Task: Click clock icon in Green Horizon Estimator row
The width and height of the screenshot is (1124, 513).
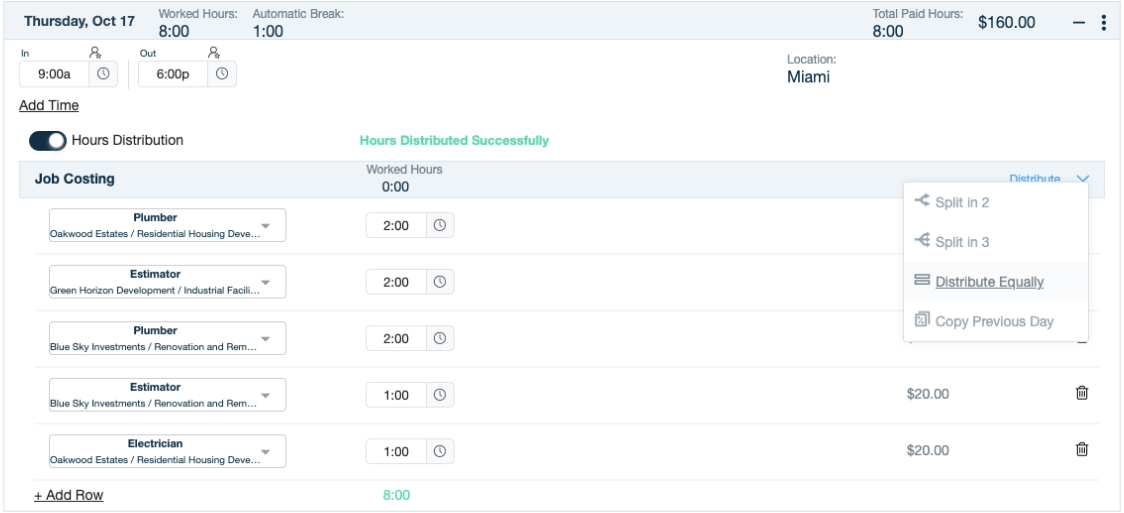Action: [440, 282]
